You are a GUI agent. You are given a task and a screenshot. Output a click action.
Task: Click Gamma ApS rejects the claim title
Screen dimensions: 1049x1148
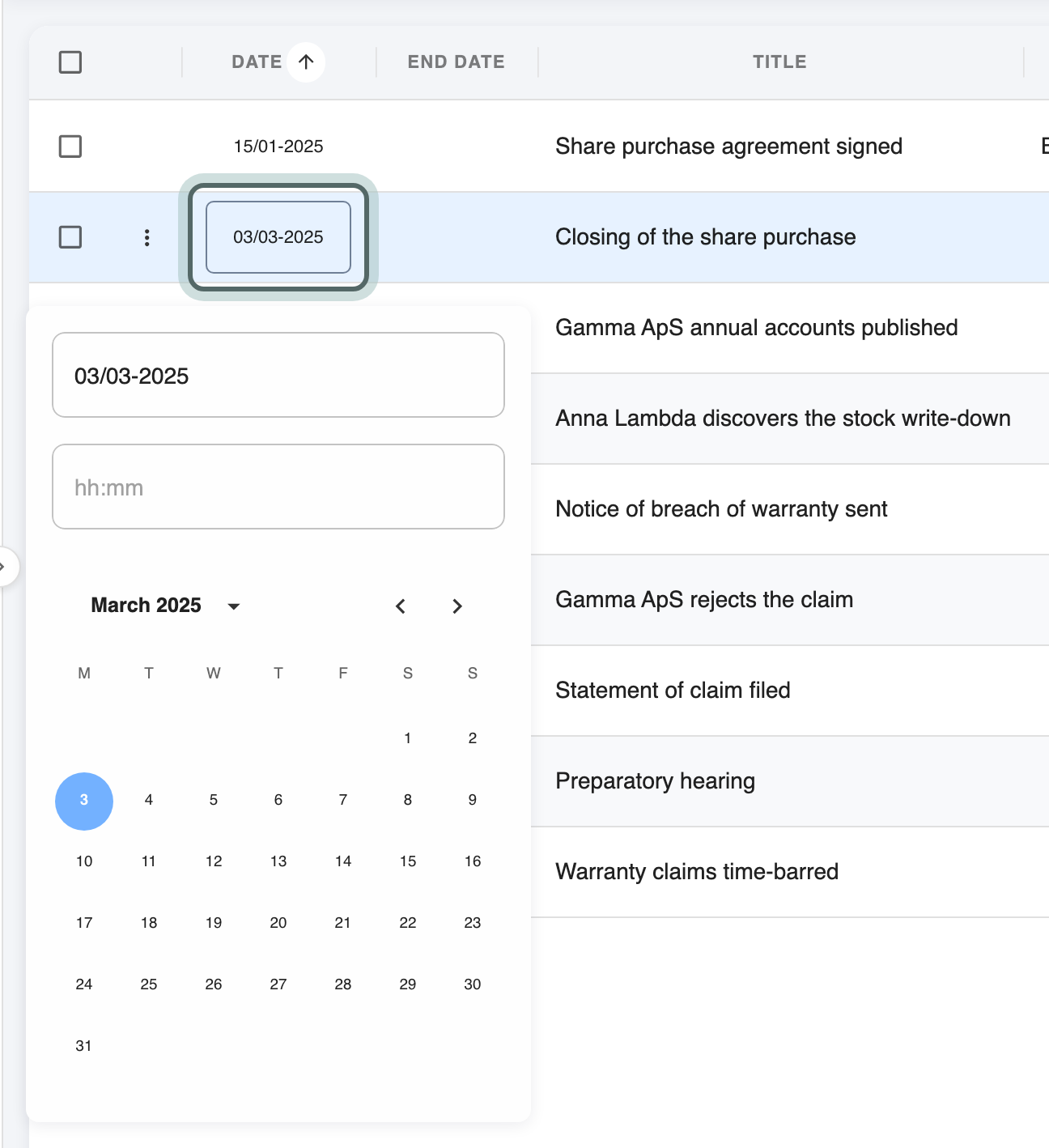point(704,600)
